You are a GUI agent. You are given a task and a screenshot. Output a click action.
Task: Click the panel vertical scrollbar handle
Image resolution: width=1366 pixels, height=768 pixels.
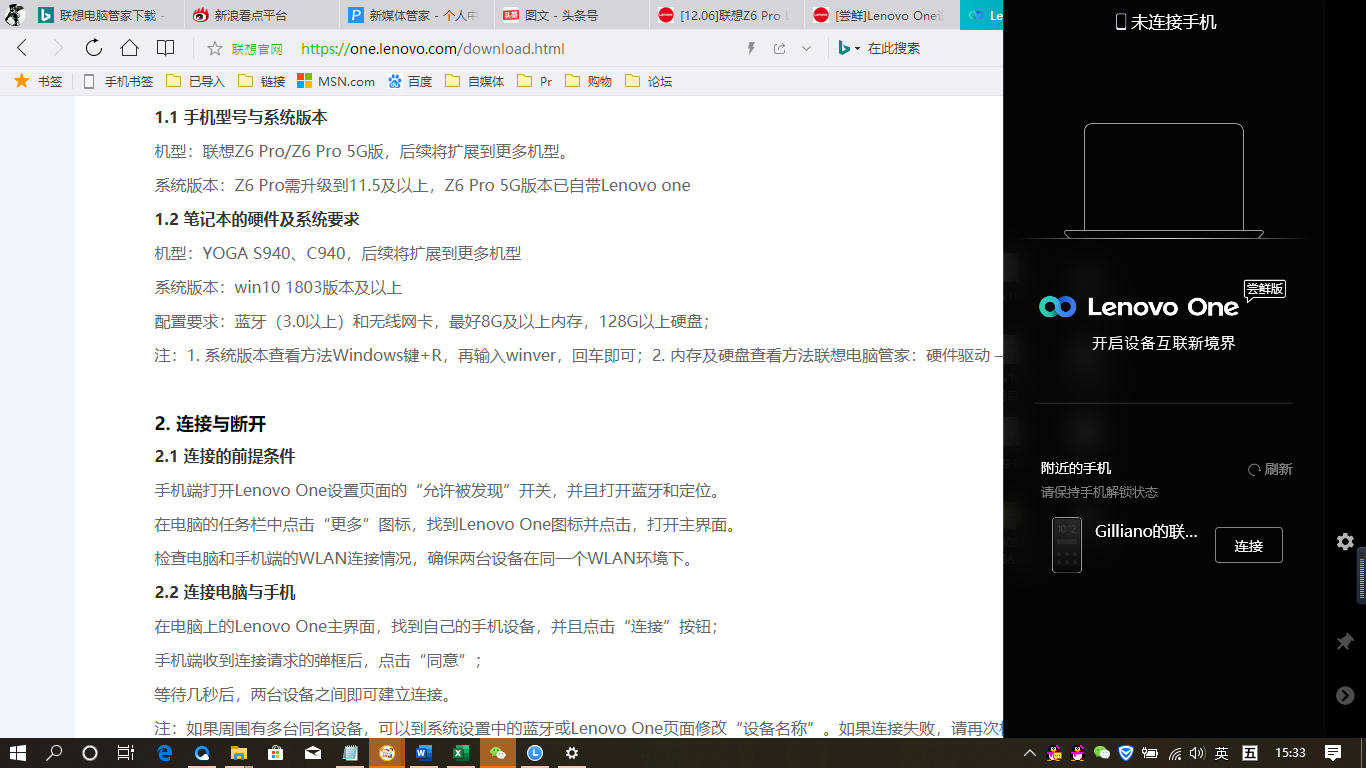[1361, 575]
